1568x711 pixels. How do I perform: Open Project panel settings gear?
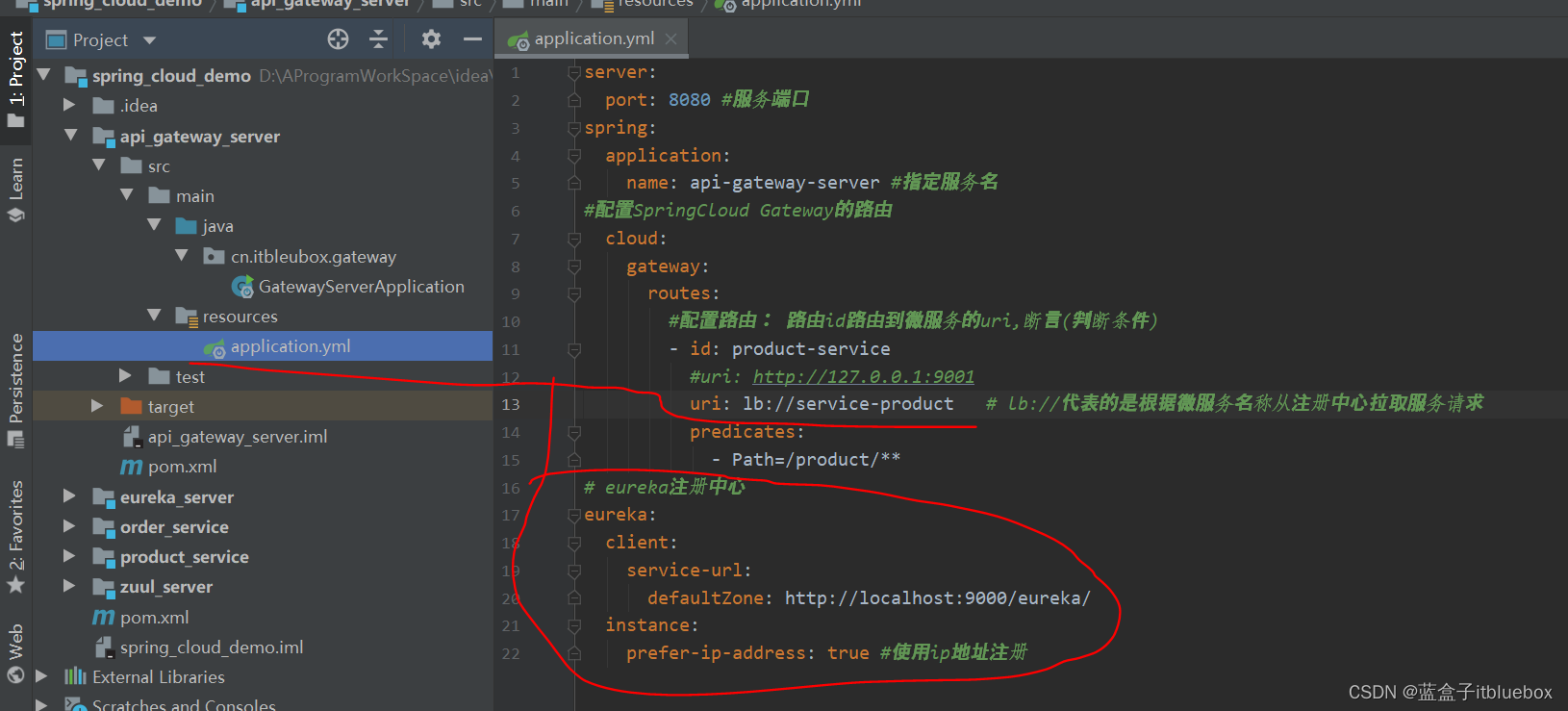tap(431, 39)
